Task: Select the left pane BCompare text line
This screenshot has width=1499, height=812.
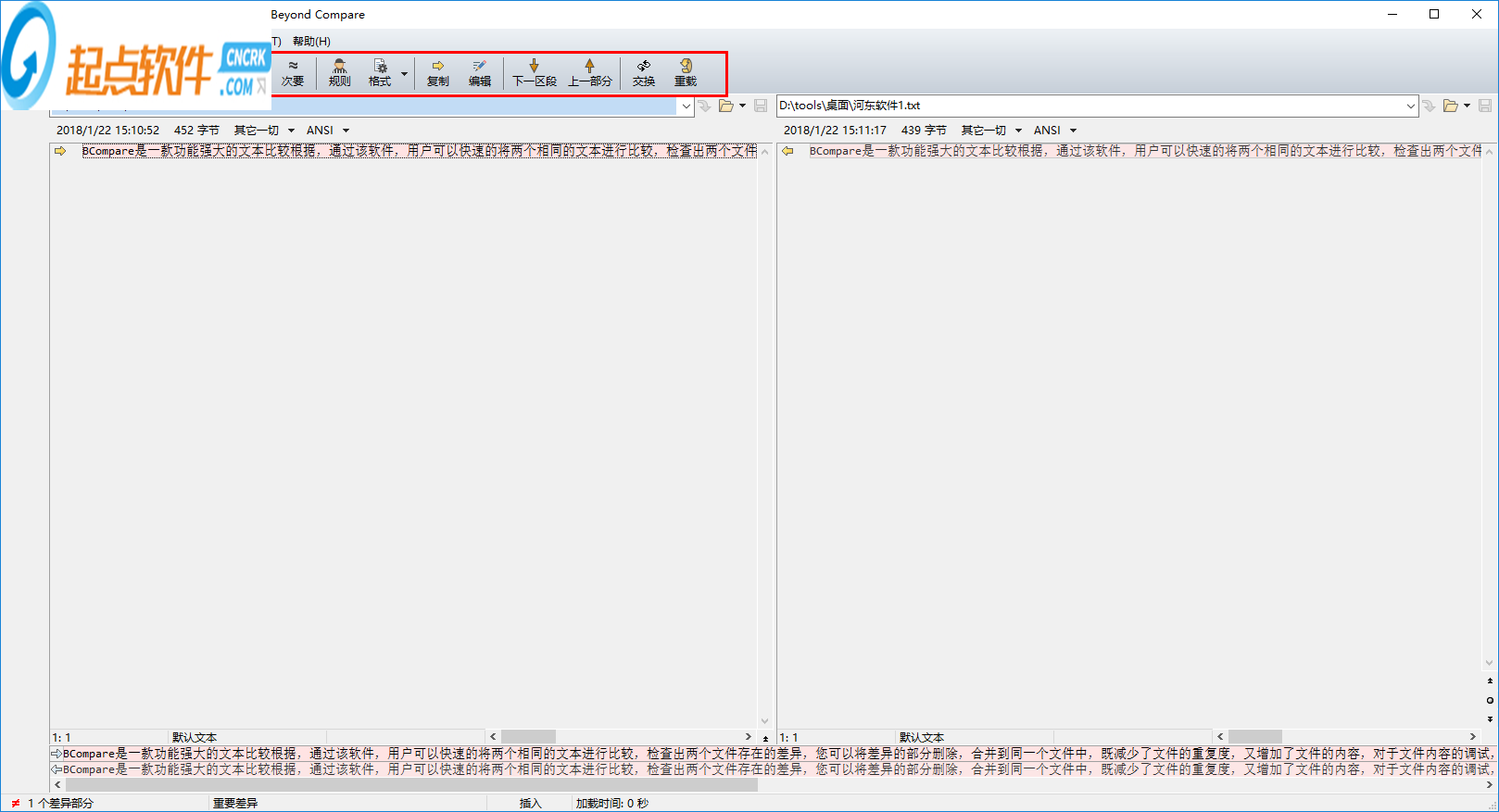Action: pos(420,151)
